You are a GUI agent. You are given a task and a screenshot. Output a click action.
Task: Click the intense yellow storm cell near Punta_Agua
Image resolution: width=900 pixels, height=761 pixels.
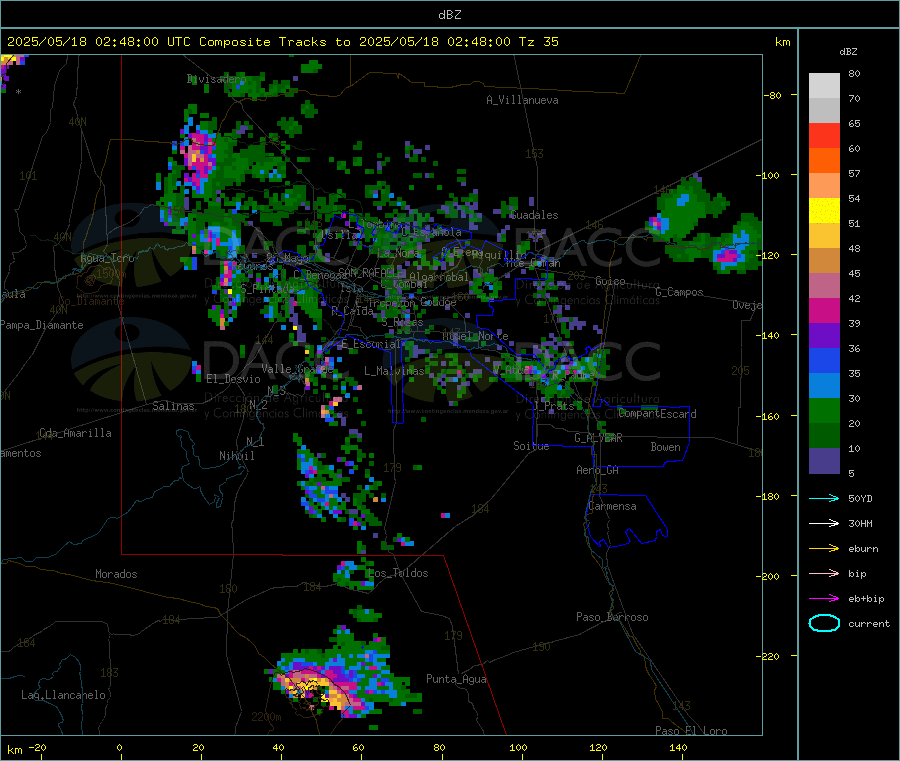coord(315,689)
